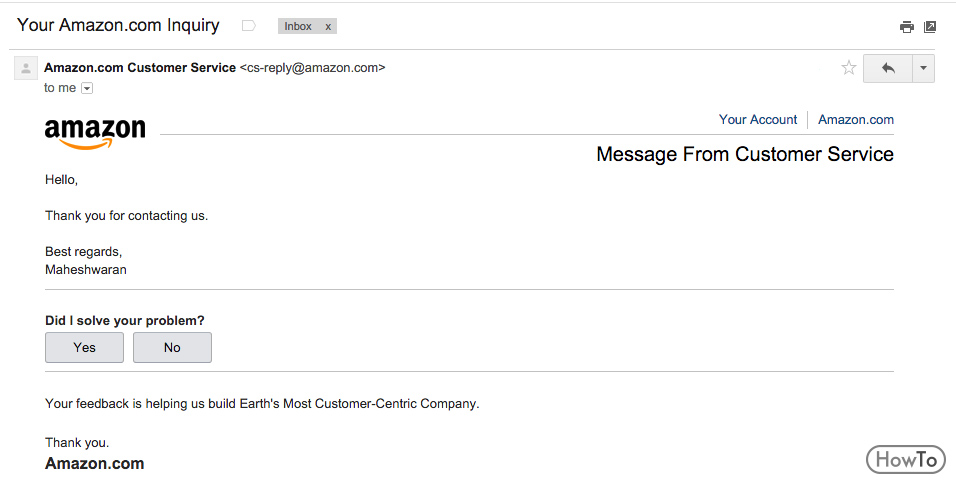Open email in new window icon
This screenshot has width=956, height=482.
(x=930, y=27)
